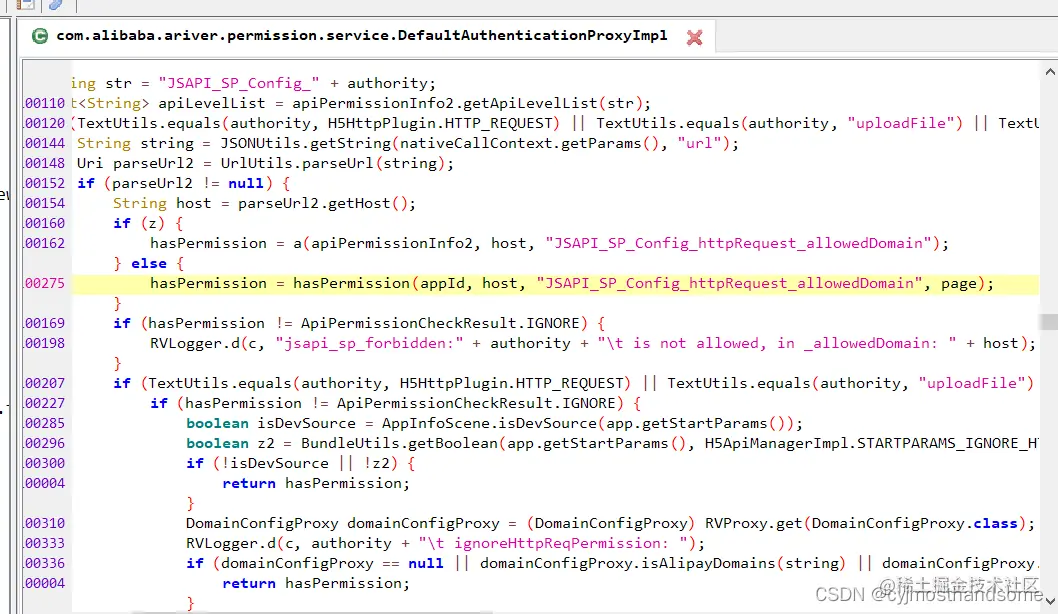Click the scrollbar up arrow

click(1050, 72)
